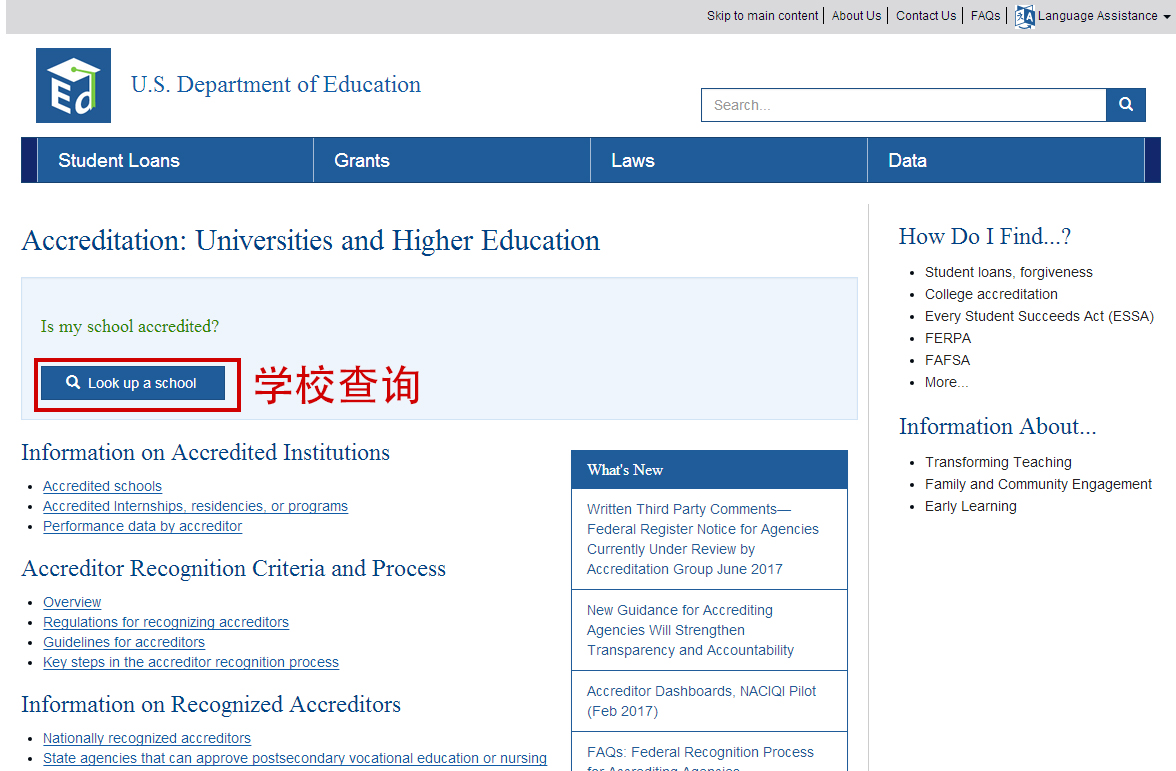Image resolution: width=1176 pixels, height=771 pixels.
Task: Click the Look up a school button
Action: tap(133, 383)
